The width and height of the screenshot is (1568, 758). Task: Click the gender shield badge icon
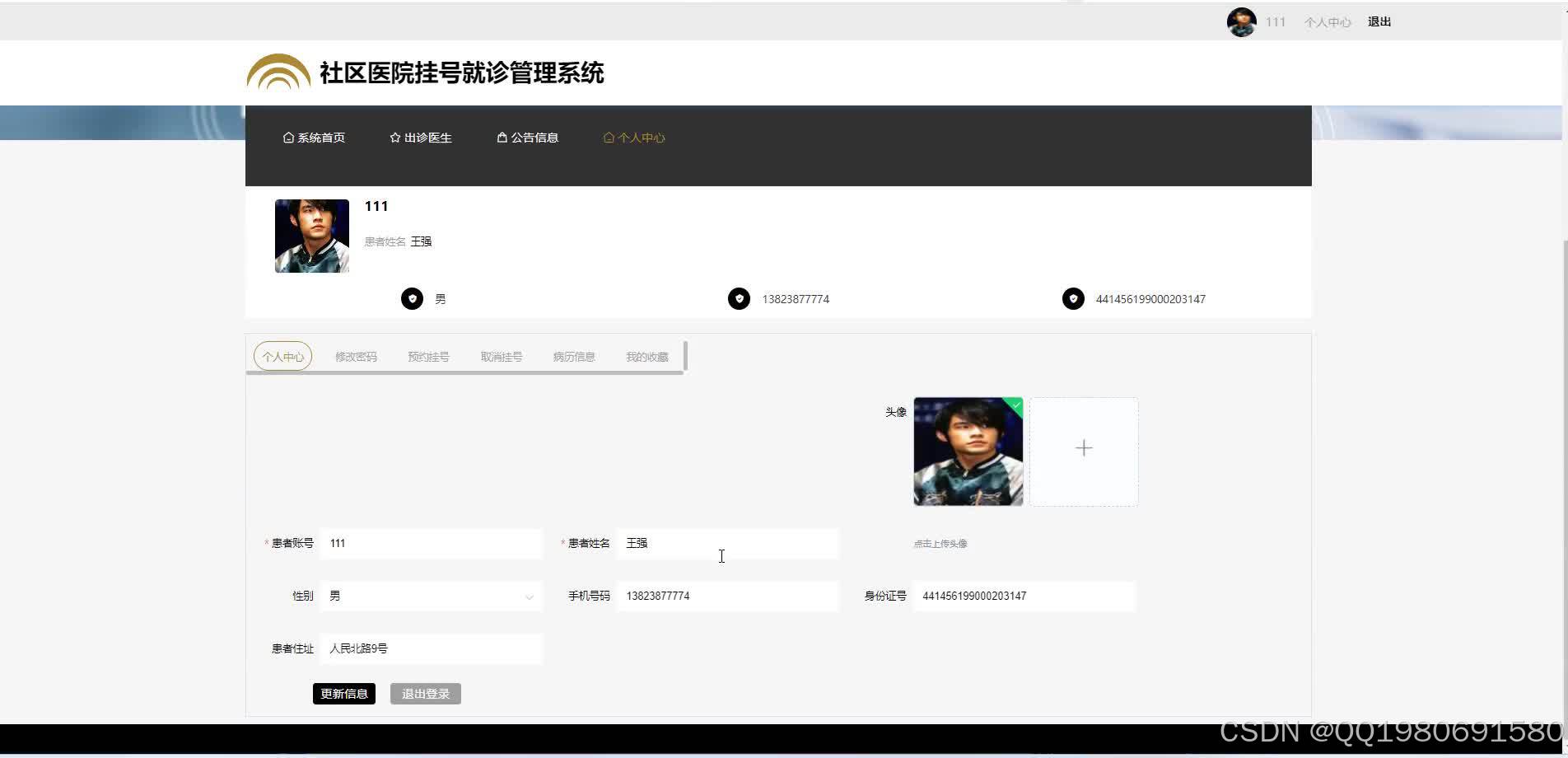click(412, 298)
